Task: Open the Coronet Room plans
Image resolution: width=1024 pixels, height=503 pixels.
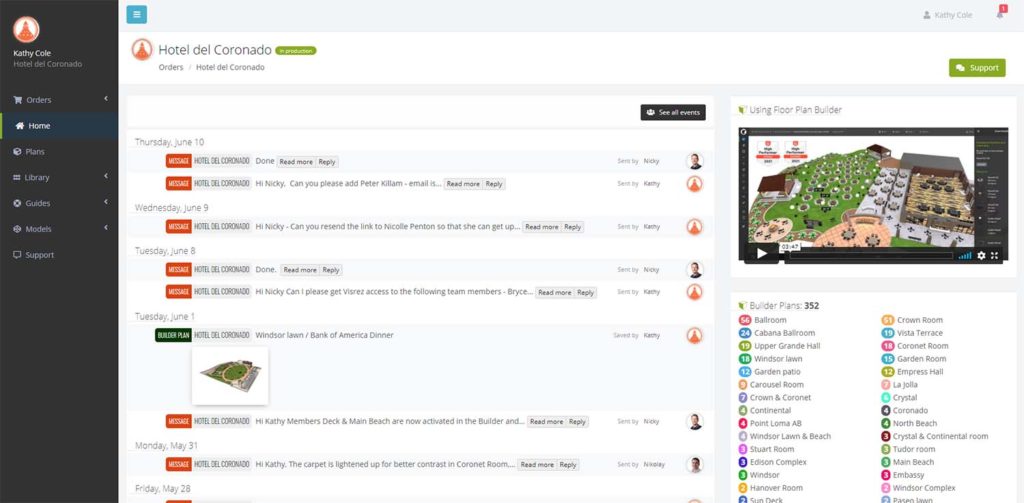Action: (x=922, y=346)
